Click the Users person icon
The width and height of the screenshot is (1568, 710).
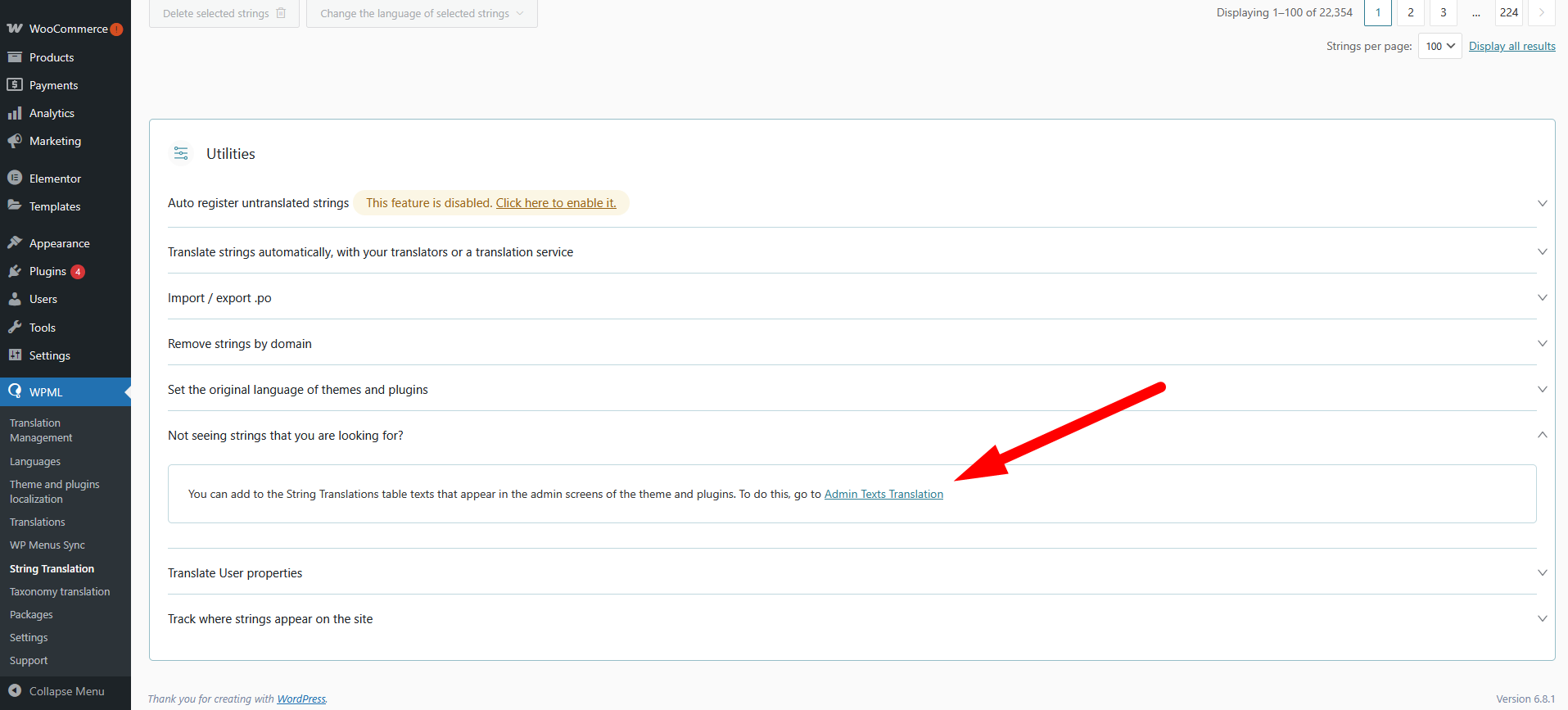[x=15, y=299]
